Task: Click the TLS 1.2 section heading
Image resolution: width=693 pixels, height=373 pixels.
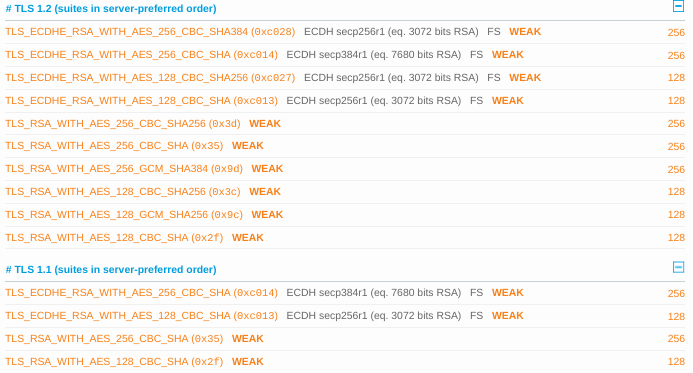Action: click(111, 8)
